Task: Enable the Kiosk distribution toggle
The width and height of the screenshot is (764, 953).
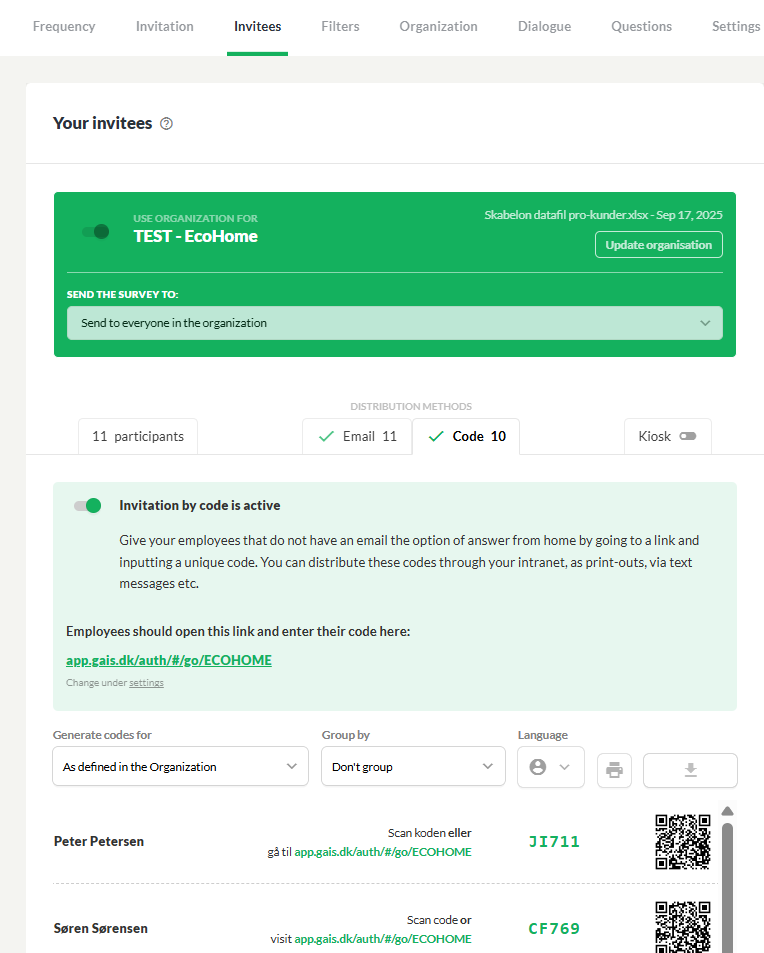Action: point(688,436)
